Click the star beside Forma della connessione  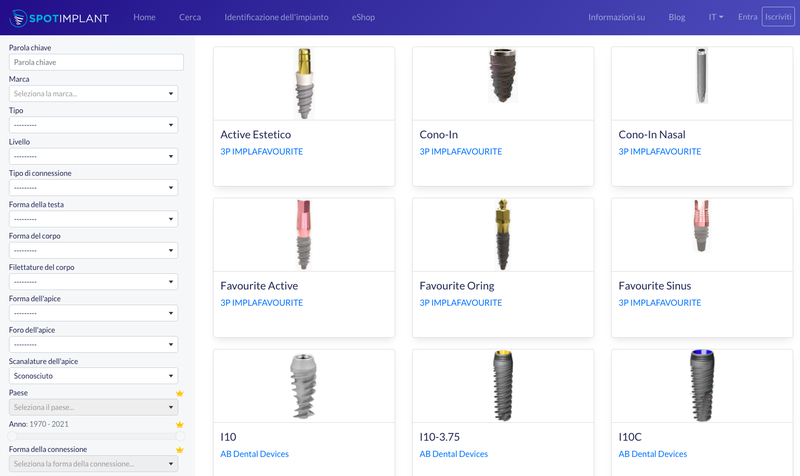coord(180,450)
